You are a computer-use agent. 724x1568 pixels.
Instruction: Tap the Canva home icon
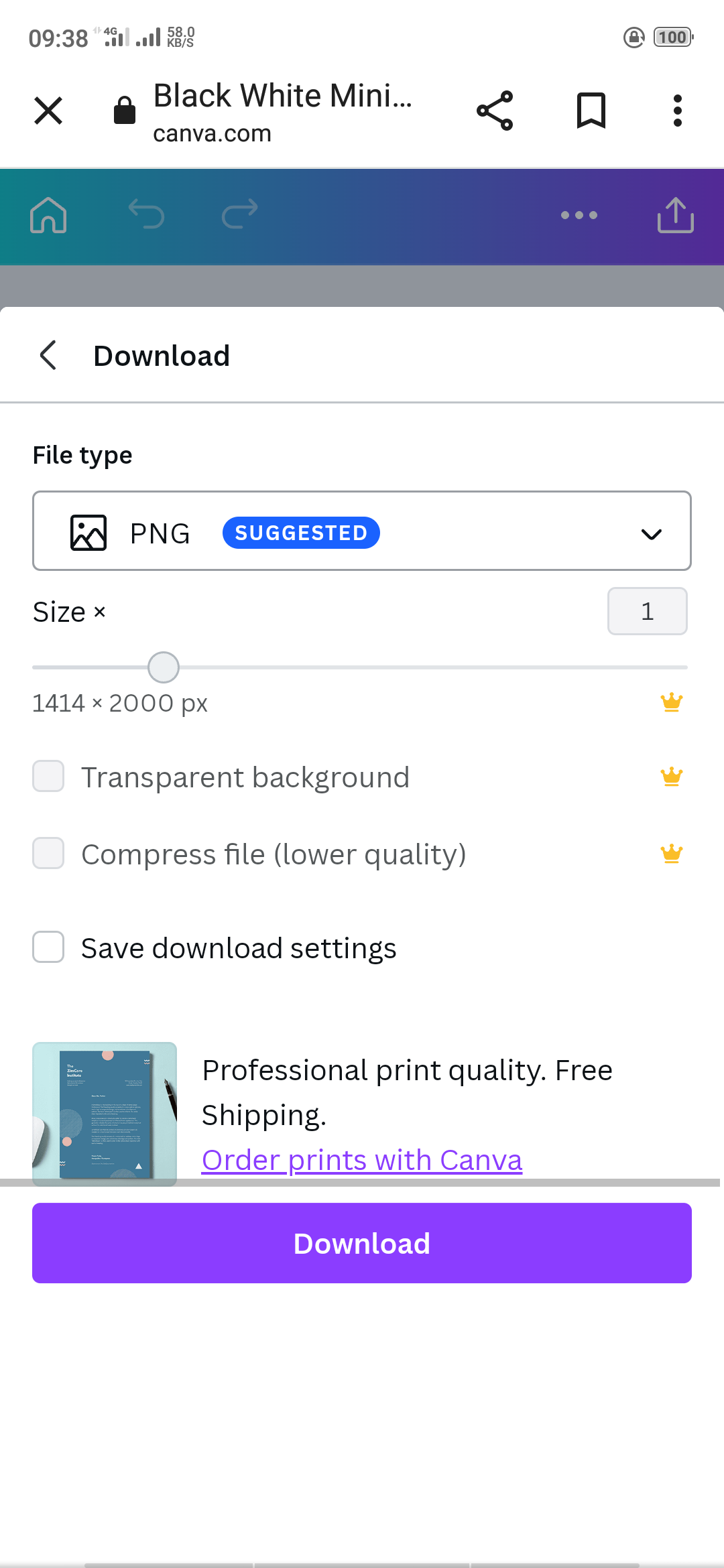(48, 216)
